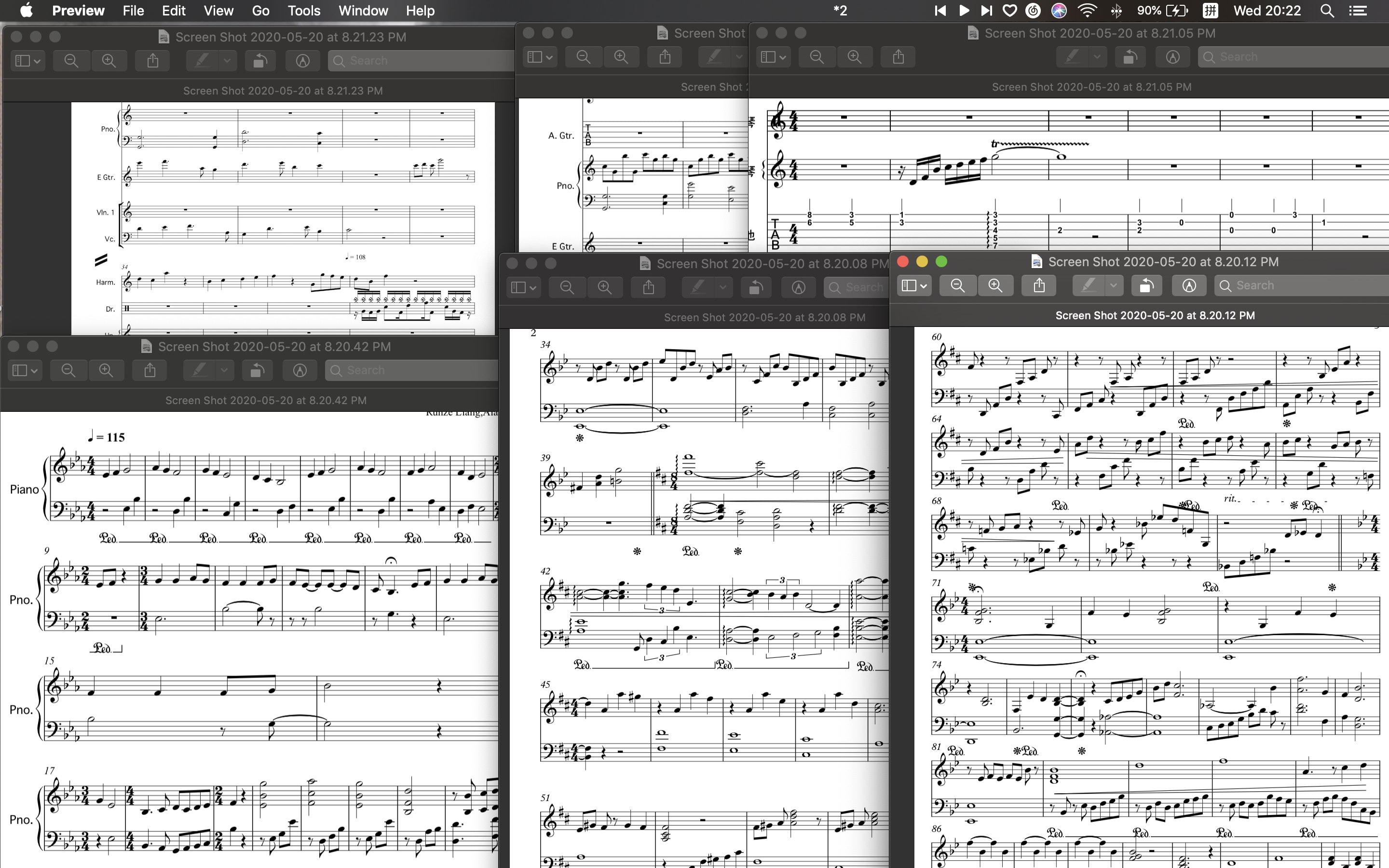Open the Help menu
Image resolution: width=1389 pixels, height=868 pixels.
(x=420, y=10)
